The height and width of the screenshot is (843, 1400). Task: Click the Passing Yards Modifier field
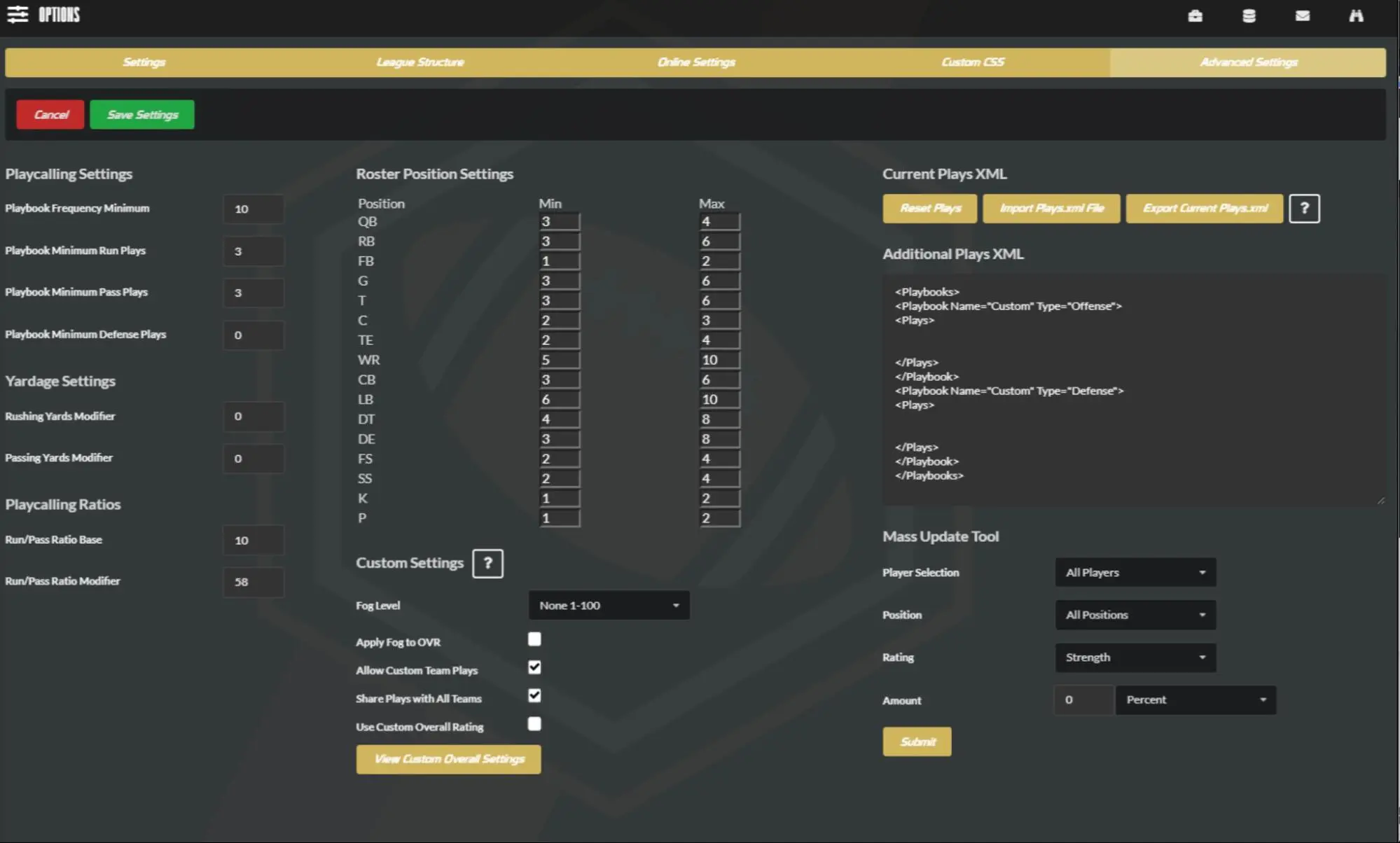(254, 459)
